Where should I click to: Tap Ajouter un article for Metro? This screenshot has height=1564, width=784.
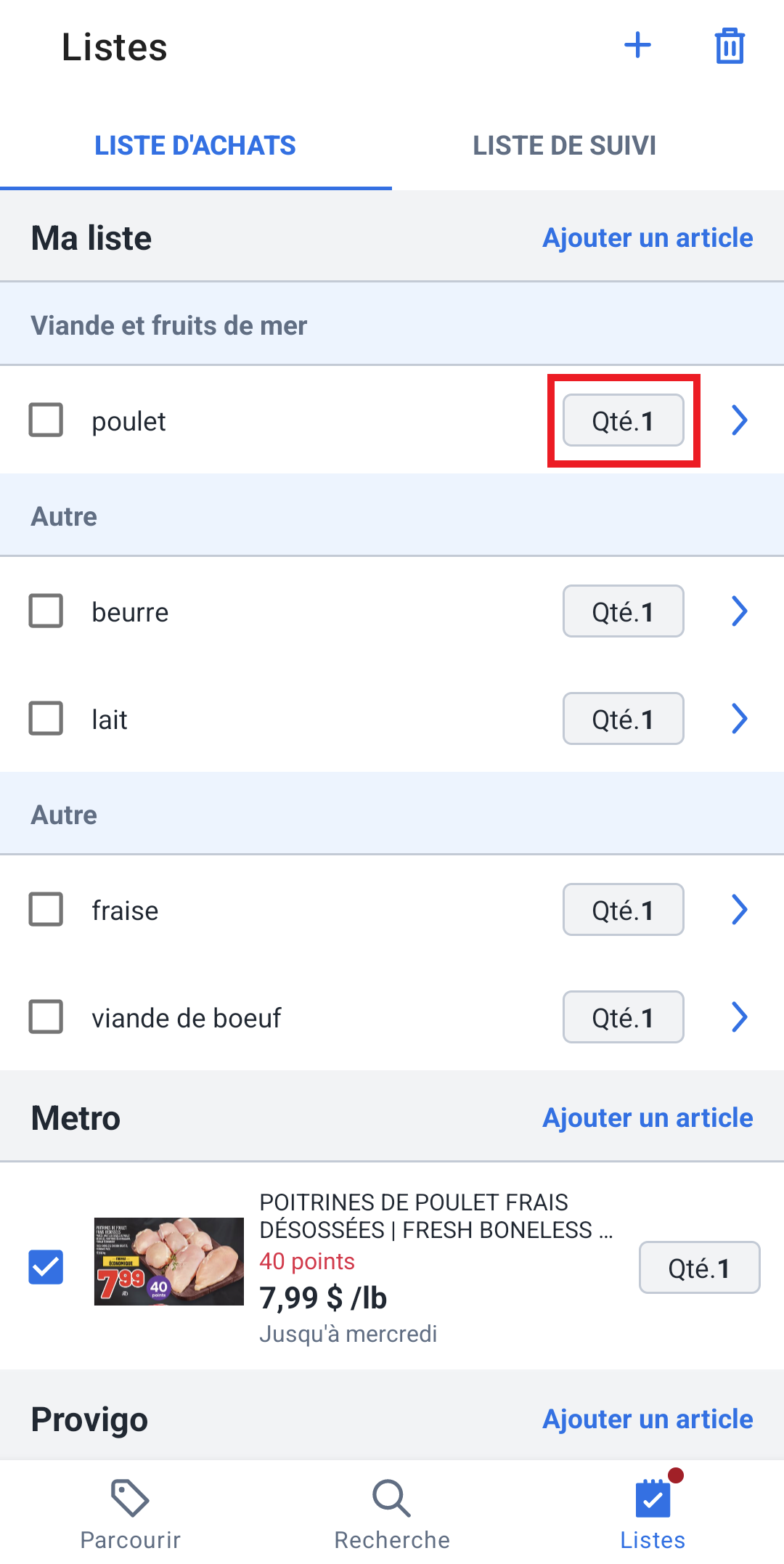click(x=648, y=1117)
